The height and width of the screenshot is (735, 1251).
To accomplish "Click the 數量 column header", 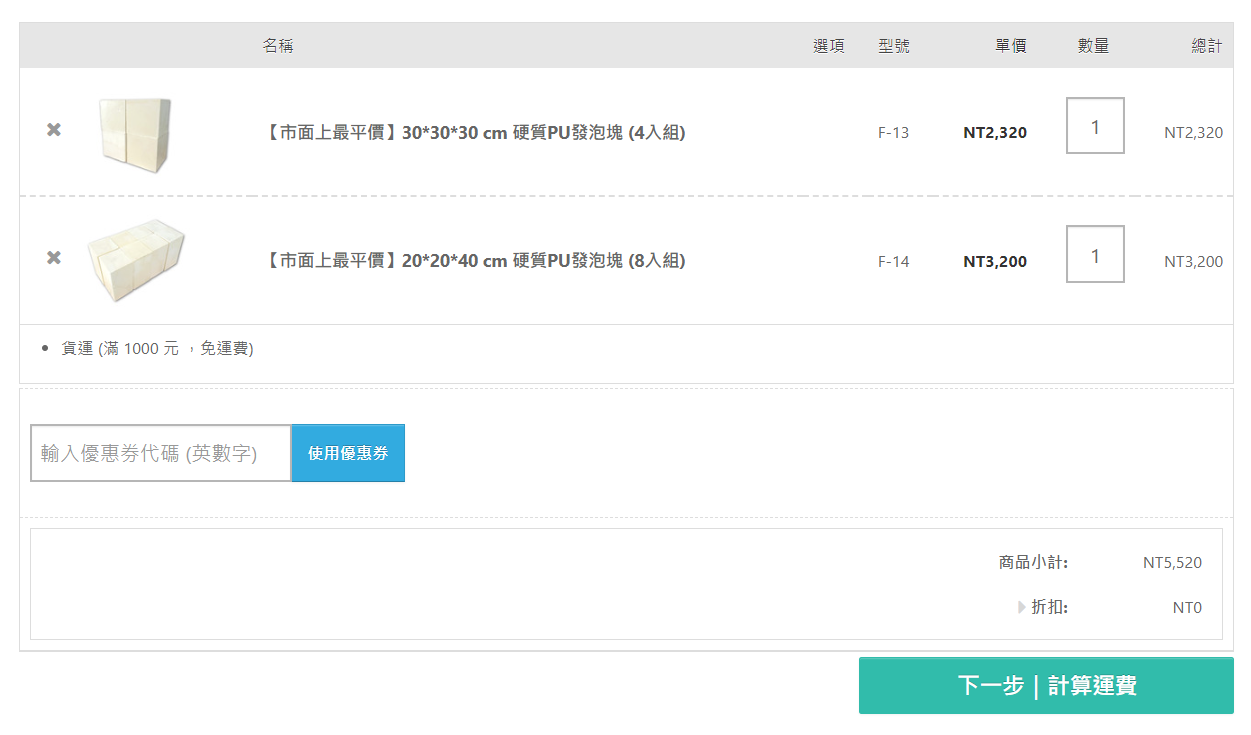I will coord(1093,46).
